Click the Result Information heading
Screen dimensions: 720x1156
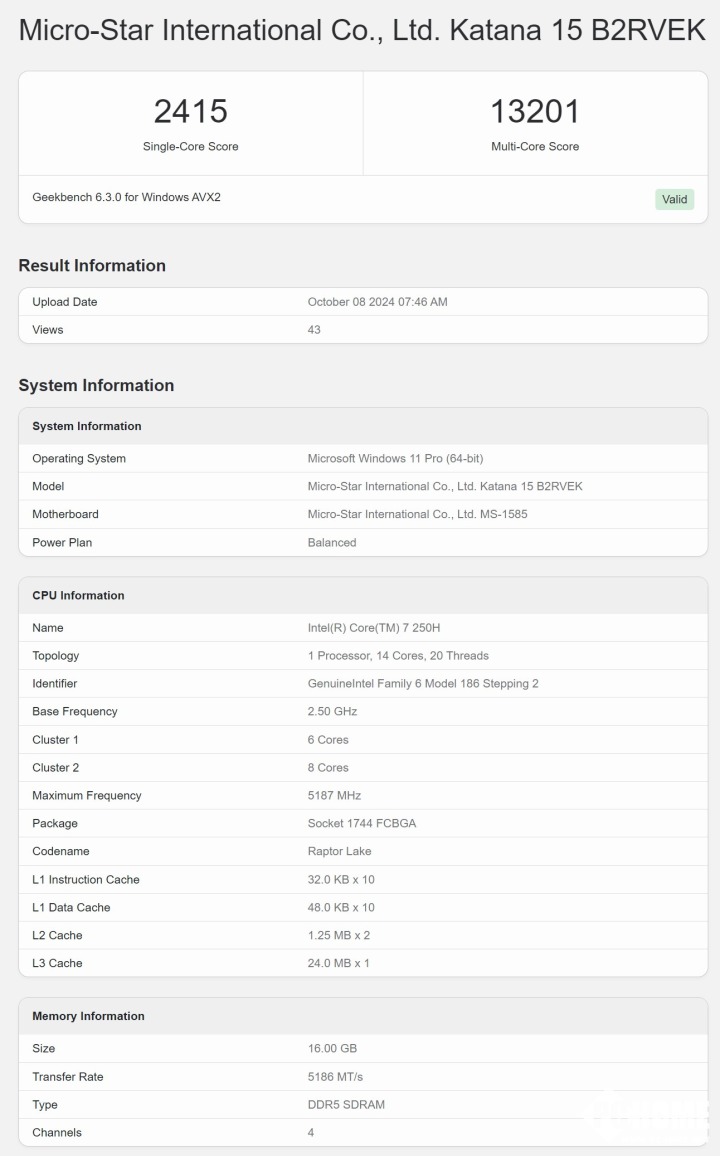pyautogui.click(x=92, y=265)
